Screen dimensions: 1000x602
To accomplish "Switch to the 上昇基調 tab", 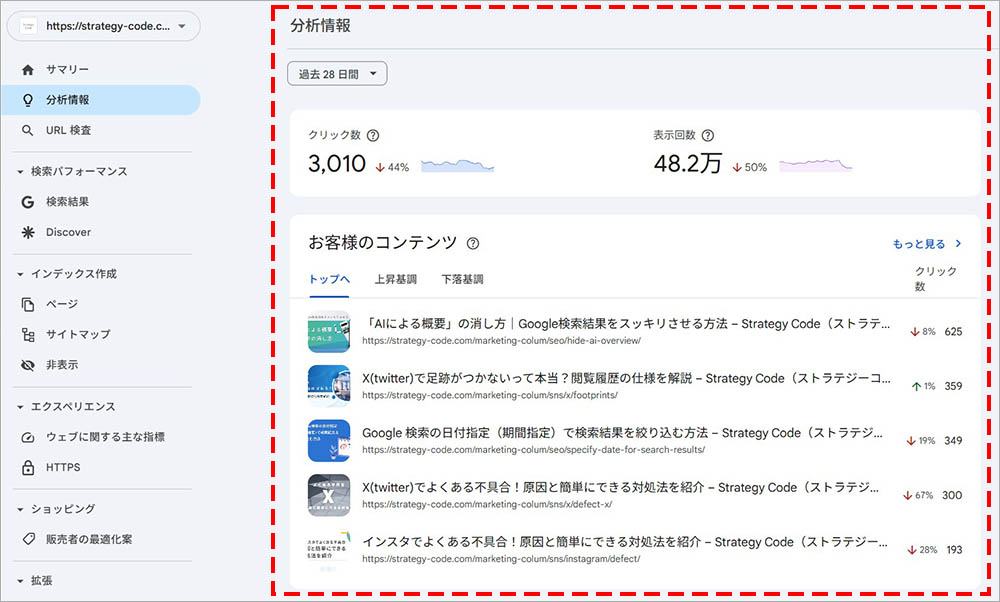I will point(395,280).
